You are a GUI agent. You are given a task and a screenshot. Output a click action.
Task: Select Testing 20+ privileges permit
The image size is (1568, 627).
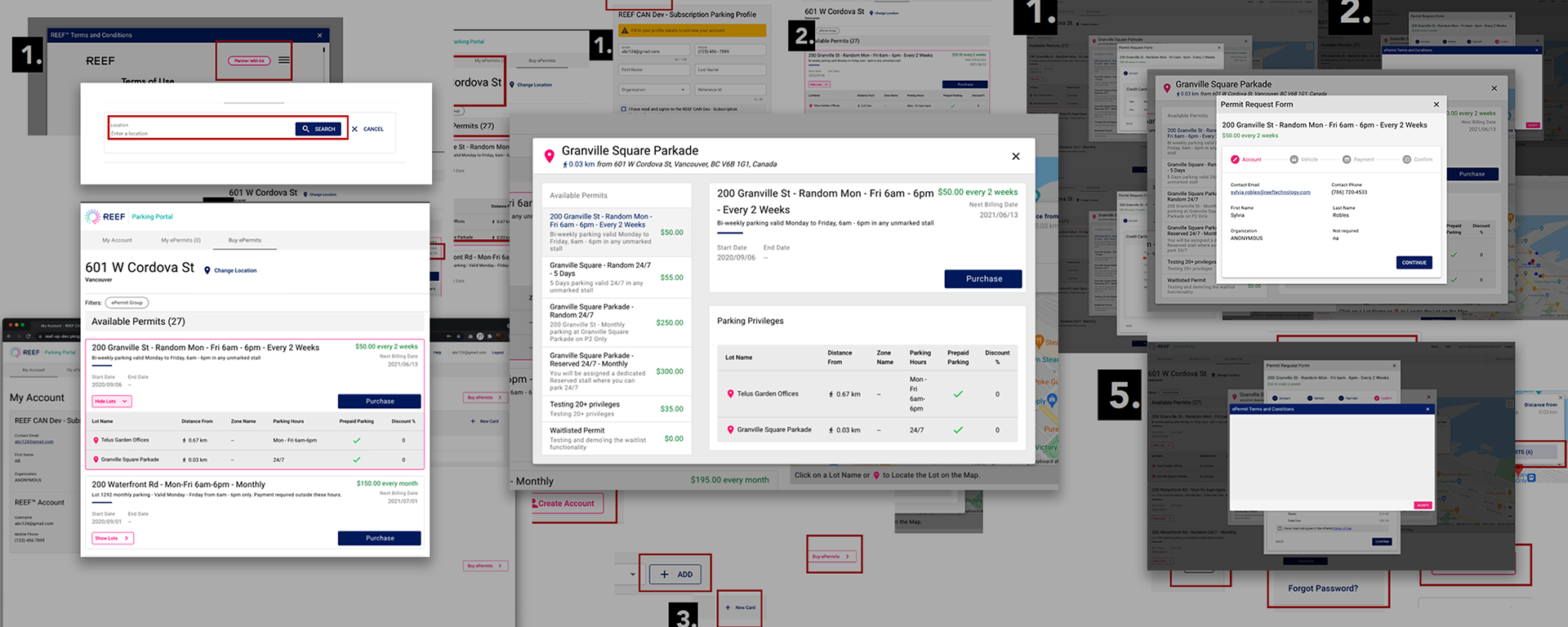617,409
